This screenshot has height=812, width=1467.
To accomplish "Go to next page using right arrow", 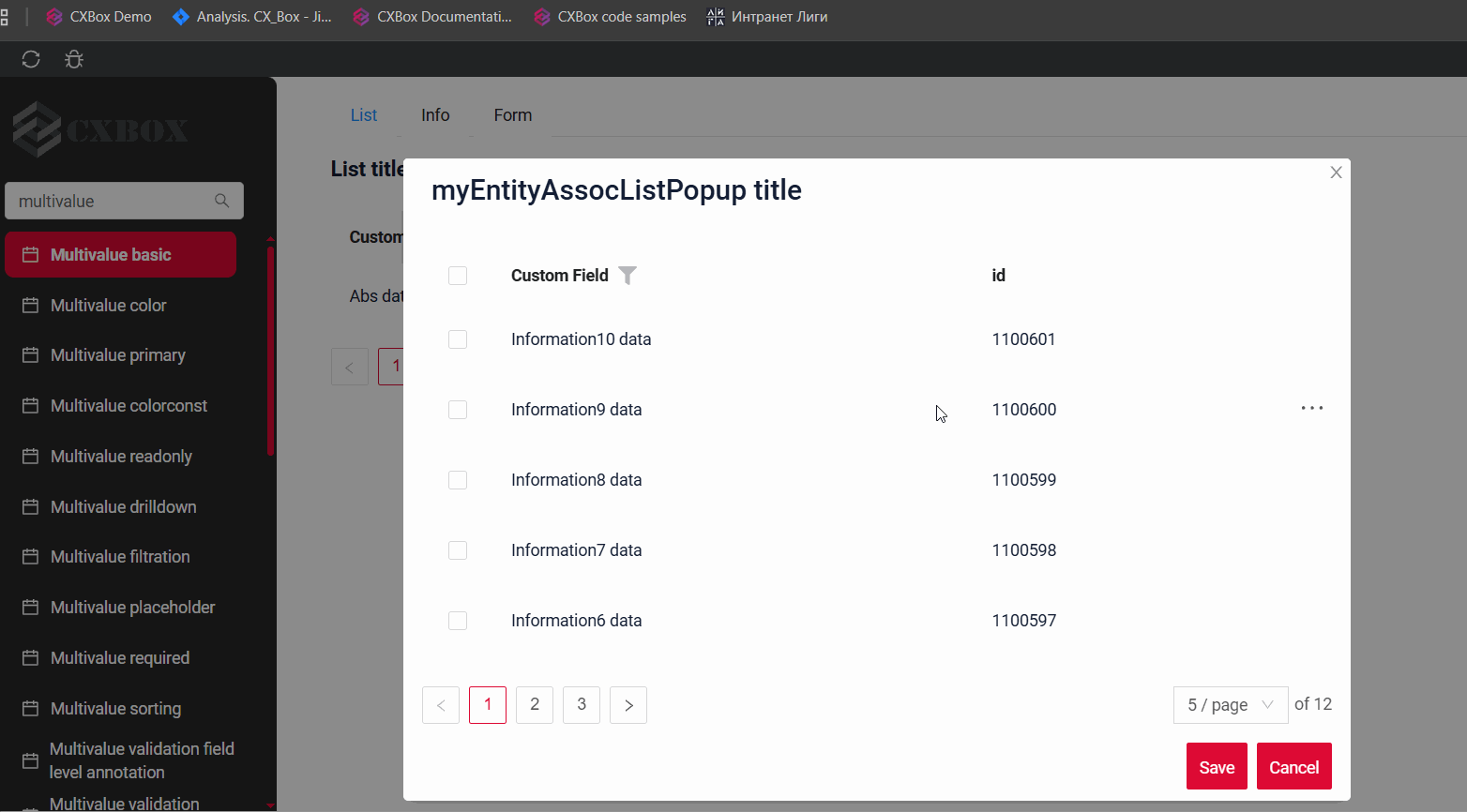I will pyautogui.click(x=628, y=705).
